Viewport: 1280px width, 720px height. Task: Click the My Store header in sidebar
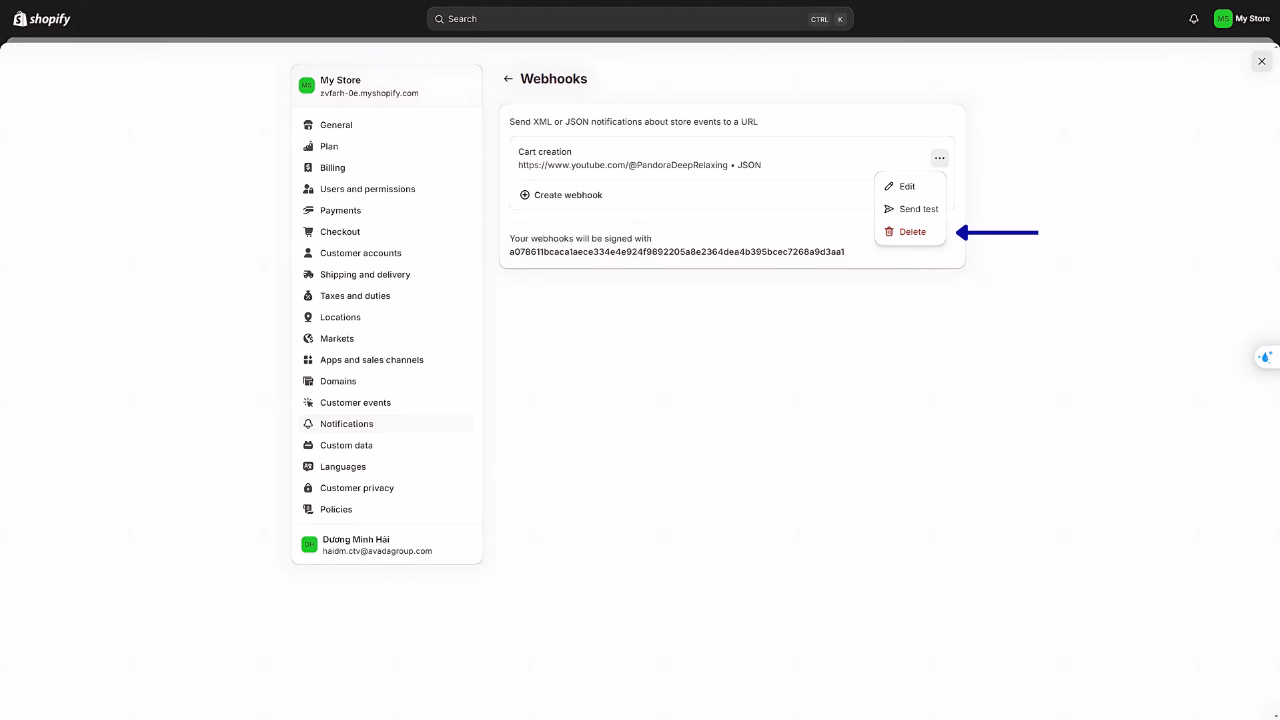coord(386,86)
